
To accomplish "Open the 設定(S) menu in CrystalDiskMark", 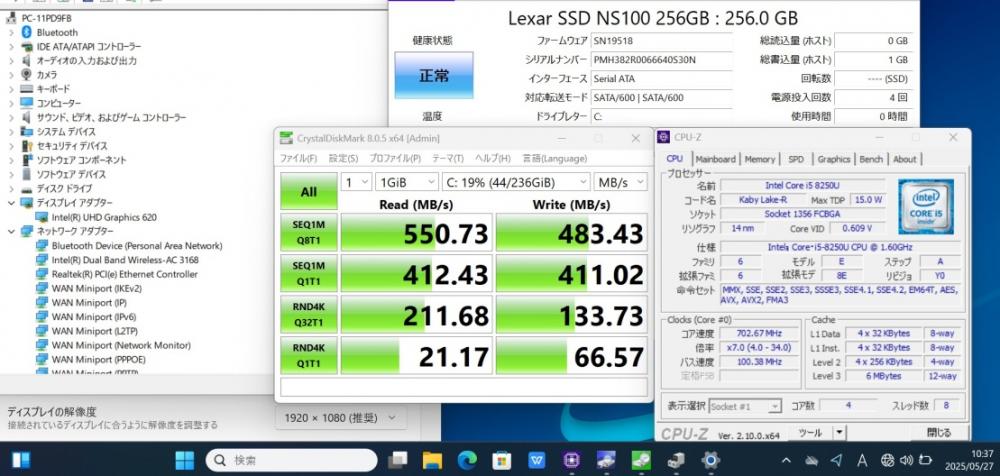I will [x=343, y=158].
